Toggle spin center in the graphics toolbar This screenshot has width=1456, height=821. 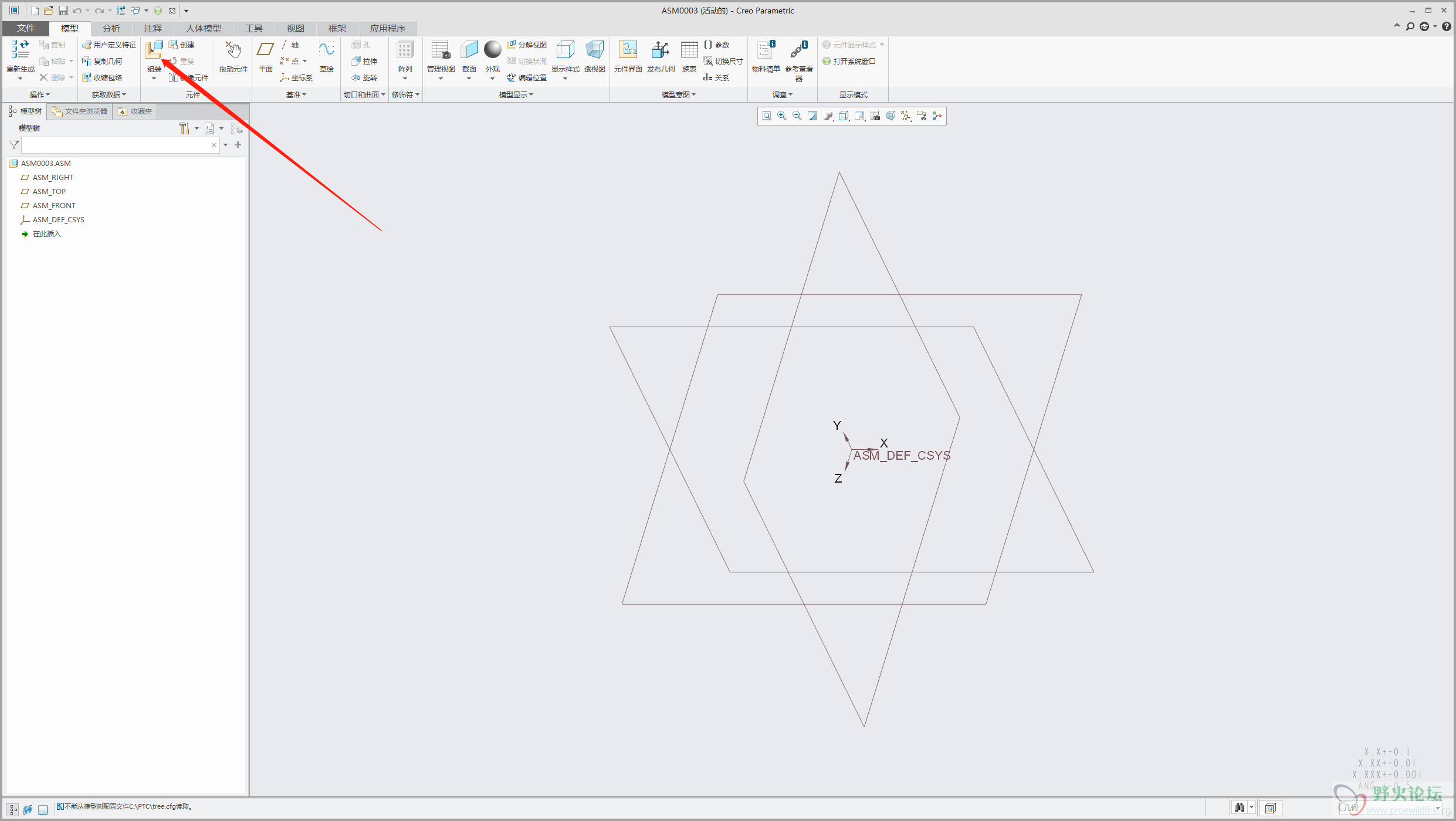pos(937,116)
